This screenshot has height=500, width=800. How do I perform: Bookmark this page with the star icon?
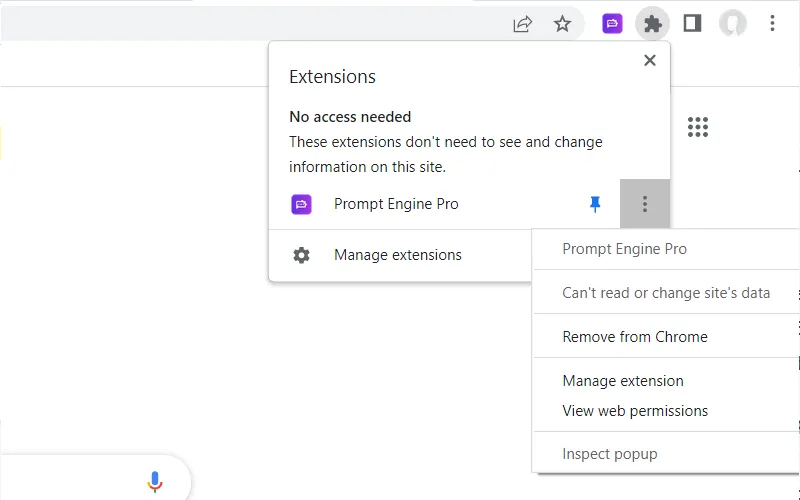[563, 24]
